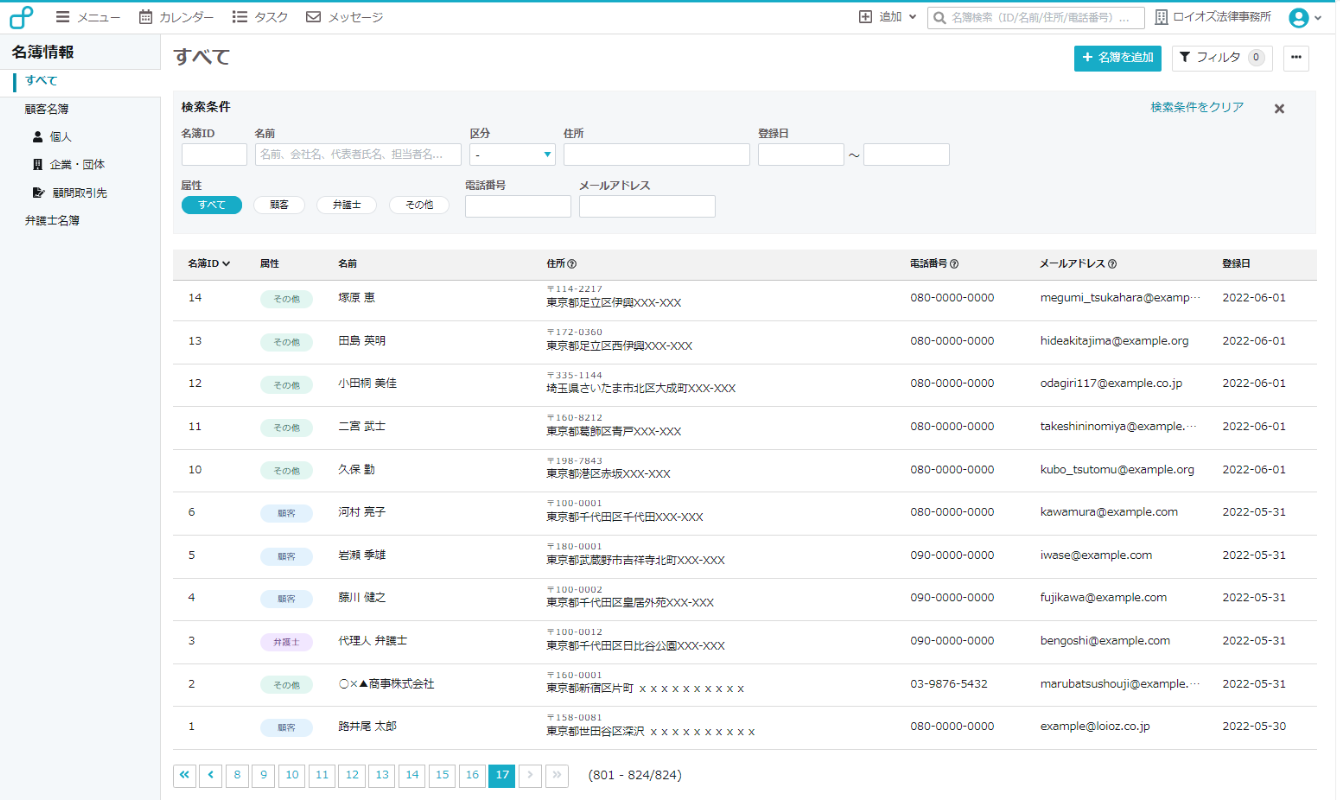The image size is (1340, 800).
Task: Open the タスク task list
Action: coord(260,17)
